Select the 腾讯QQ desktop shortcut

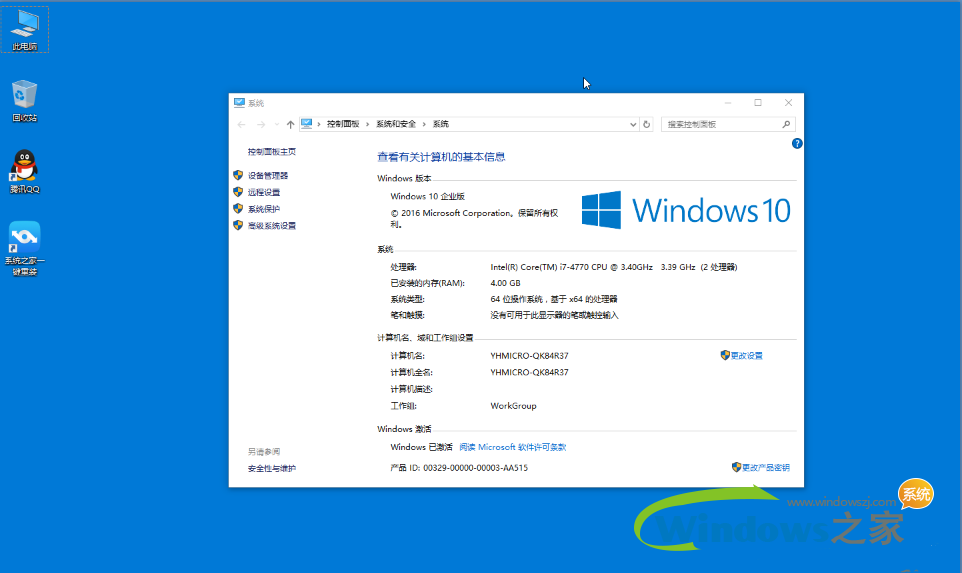click(25, 172)
